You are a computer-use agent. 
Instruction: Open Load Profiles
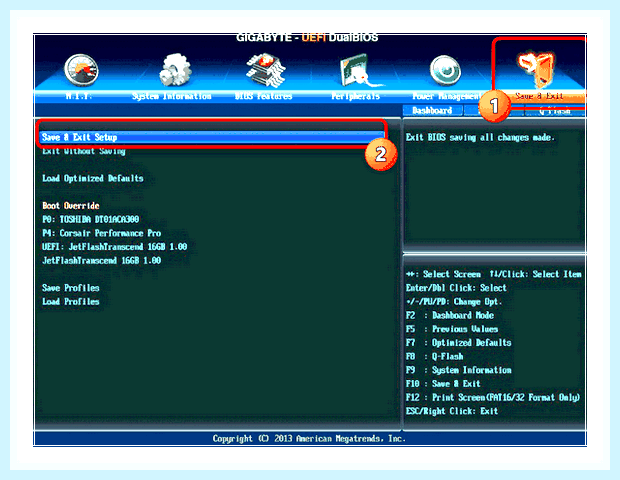point(71,302)
